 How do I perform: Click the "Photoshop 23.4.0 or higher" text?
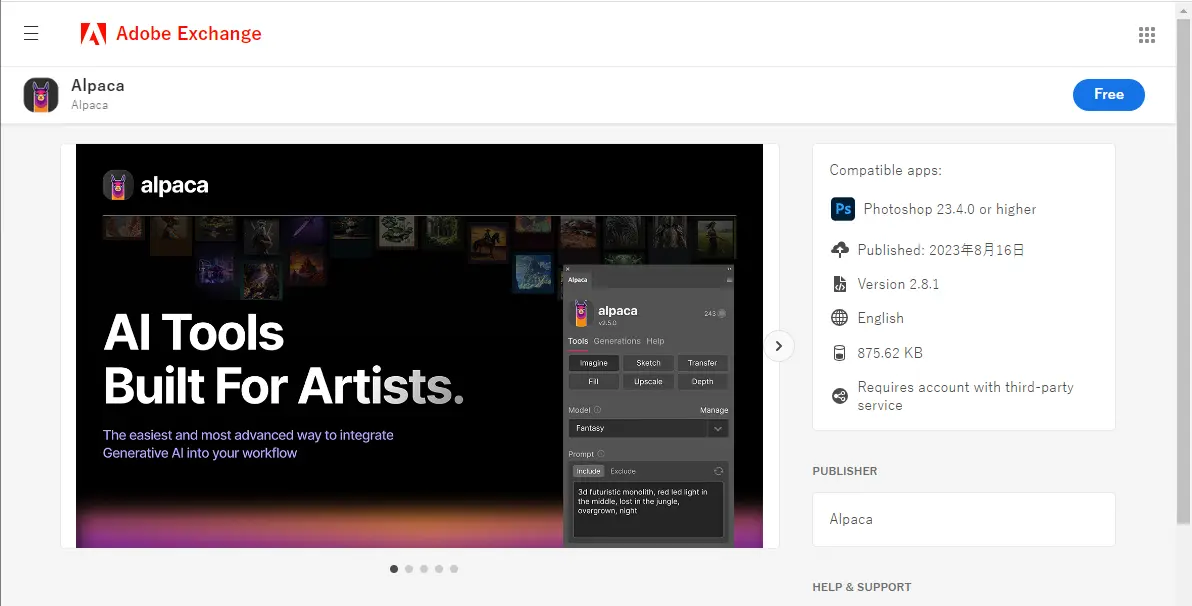(x=949, y=209)
